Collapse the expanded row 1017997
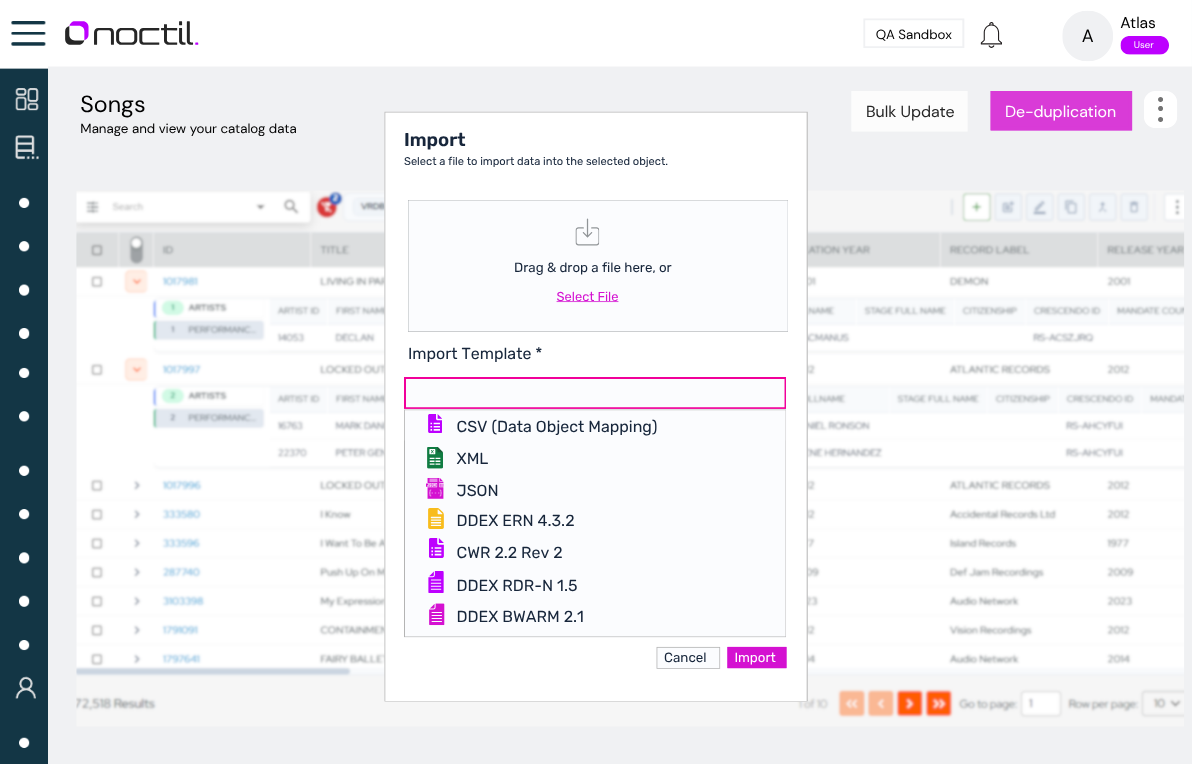 click(x=136, y=370)
